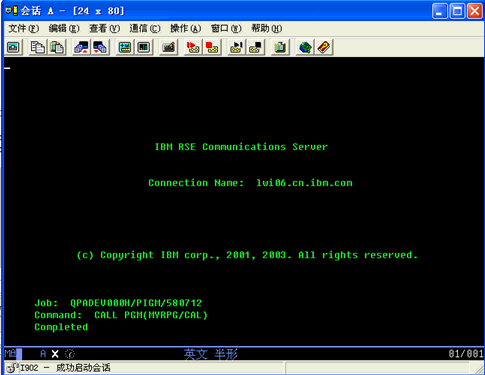Click the 'A' session letter in operator area
Image resolution: width=485 pixels, height=375 pixels.
pos(43,354)
